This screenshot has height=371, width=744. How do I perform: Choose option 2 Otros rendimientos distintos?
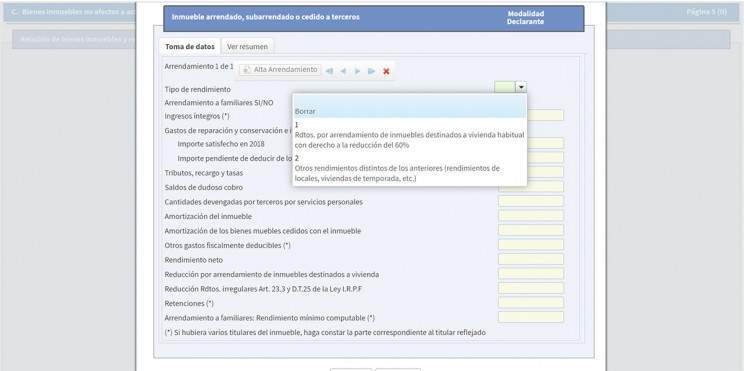409,168
